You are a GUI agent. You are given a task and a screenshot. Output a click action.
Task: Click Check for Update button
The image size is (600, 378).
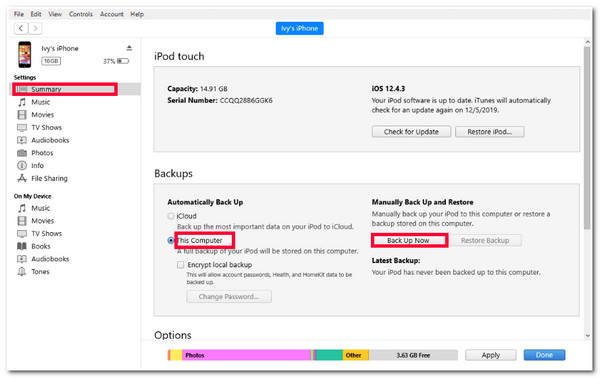coord(411,132)
